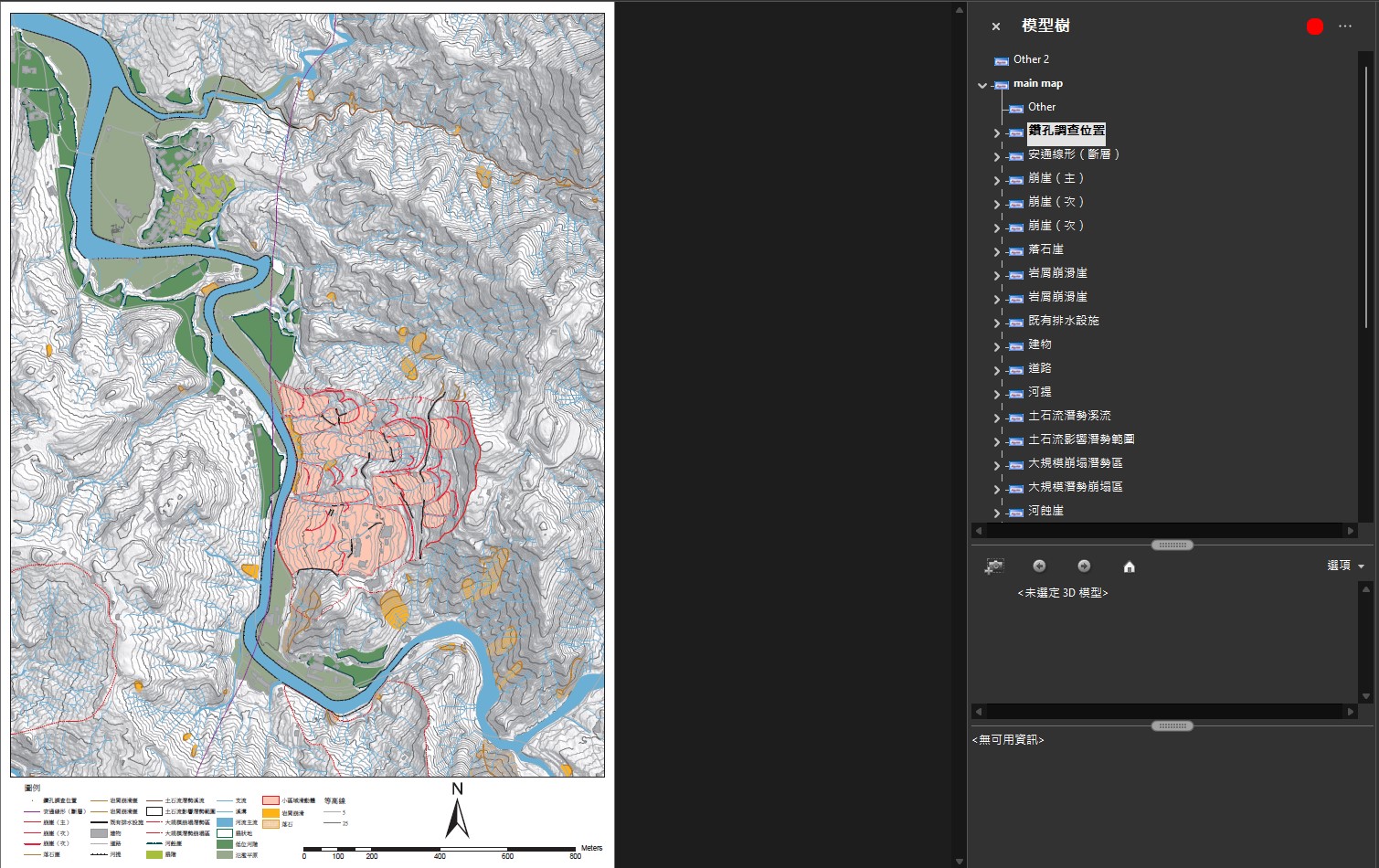Click the layer icon beside 河堤
The height and width of the screenshot is (868, 1379).
[x=1016, y=393]
